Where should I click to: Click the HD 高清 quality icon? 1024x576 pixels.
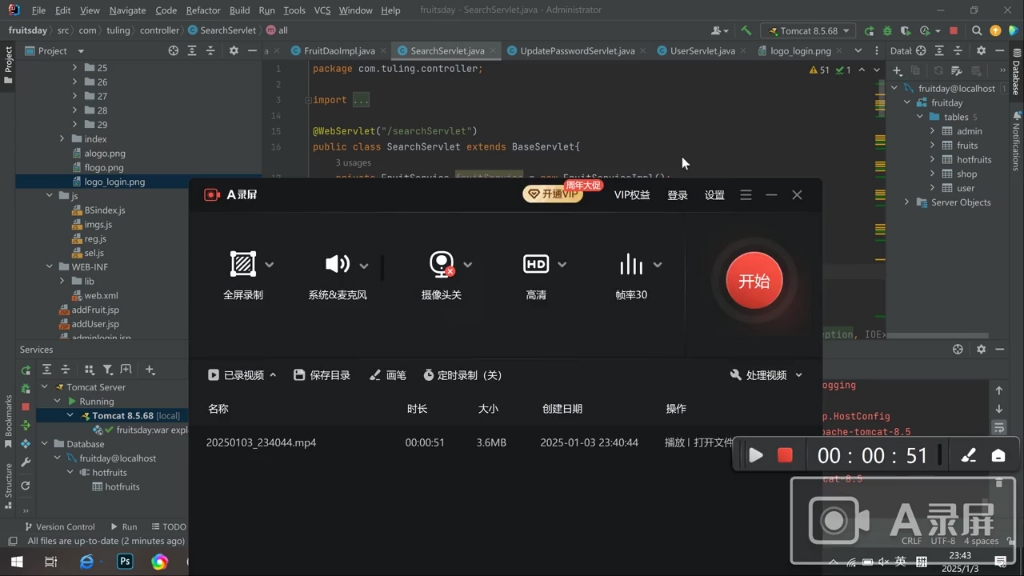[536, 264]
